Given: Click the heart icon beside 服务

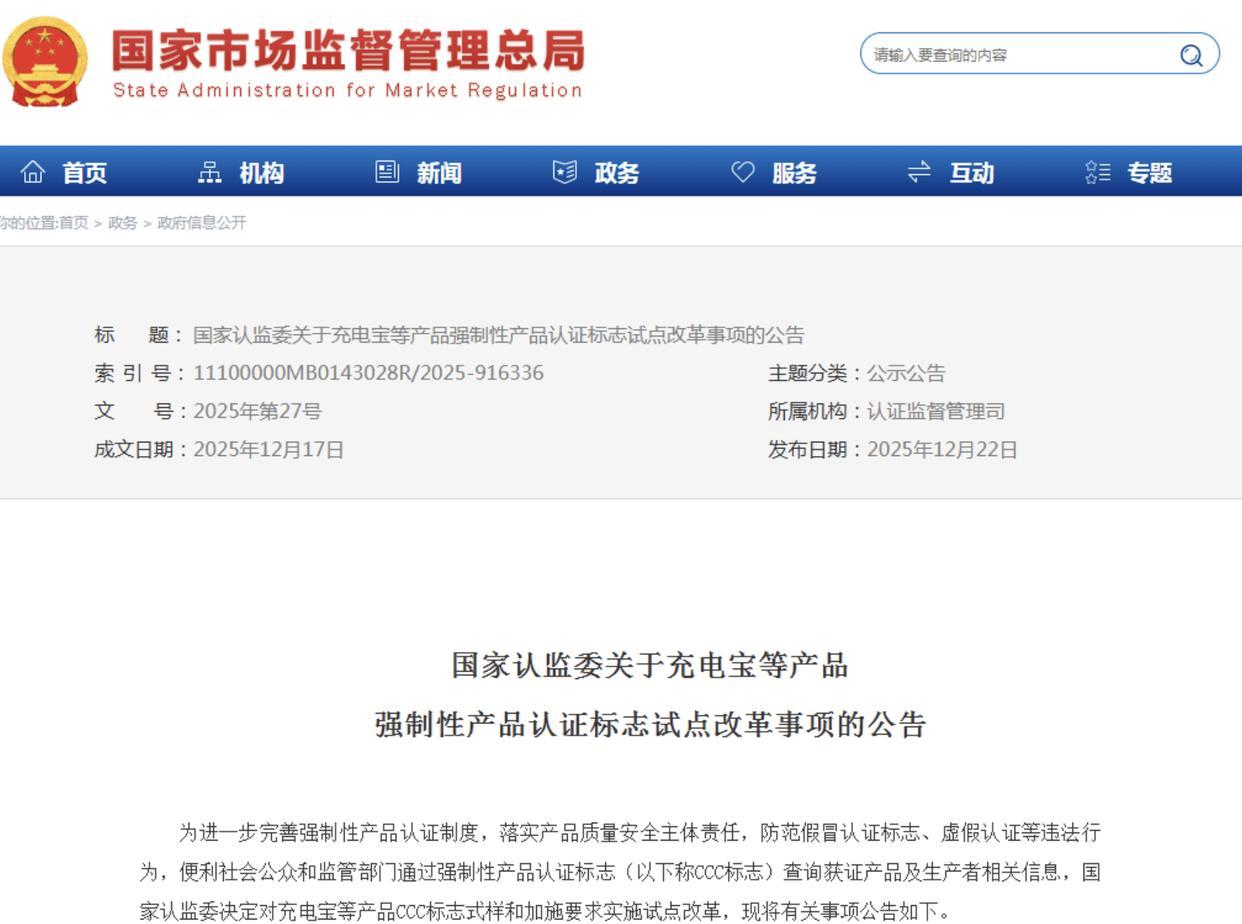Looking at the screenshot, I should coord(742,172).
